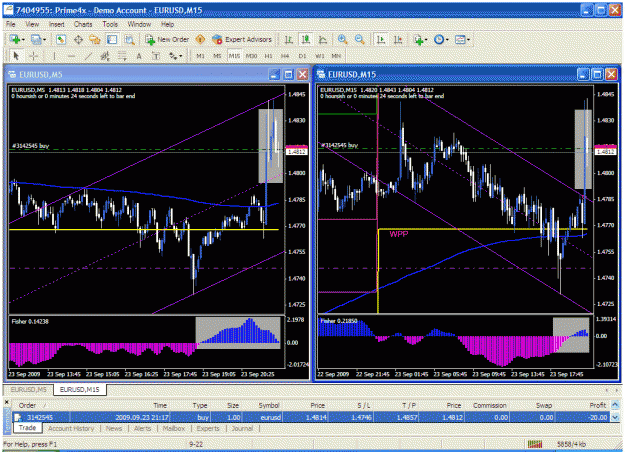Sort orders by the Symbol column
Image resolution: width=625 pixels, height=452 pixels.
[x=269, y=405]
